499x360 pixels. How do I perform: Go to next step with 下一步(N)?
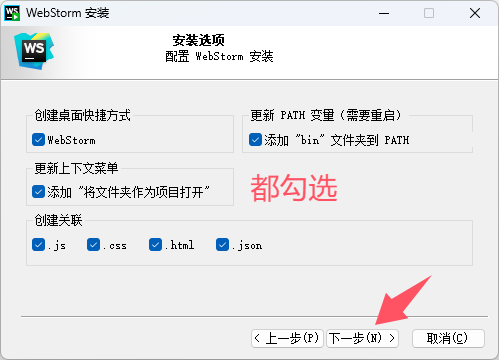(362, 338)
